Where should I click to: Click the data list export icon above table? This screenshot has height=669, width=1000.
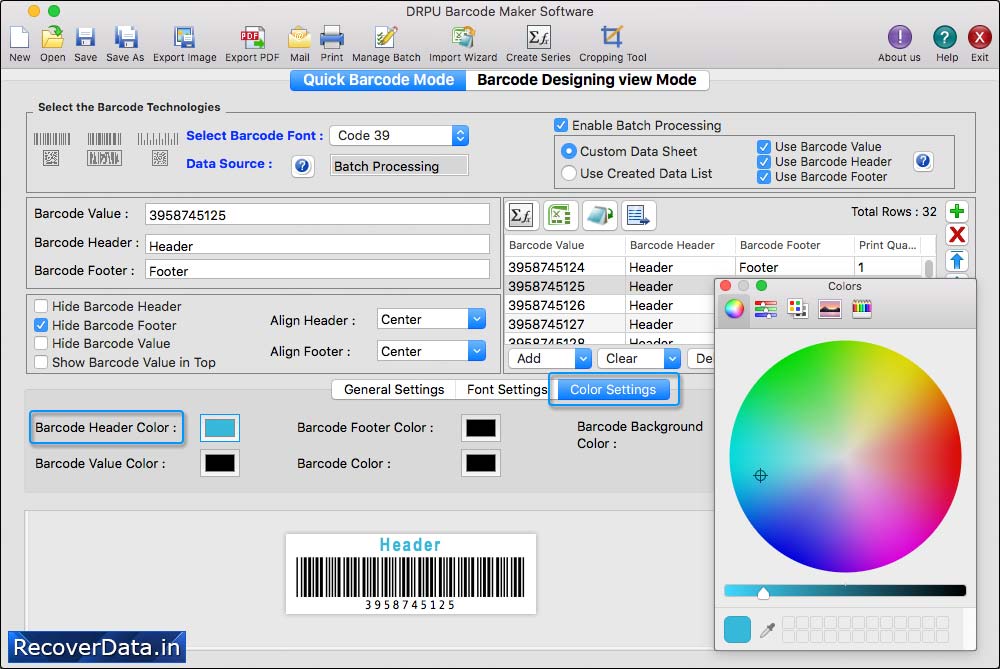[638, 216]
